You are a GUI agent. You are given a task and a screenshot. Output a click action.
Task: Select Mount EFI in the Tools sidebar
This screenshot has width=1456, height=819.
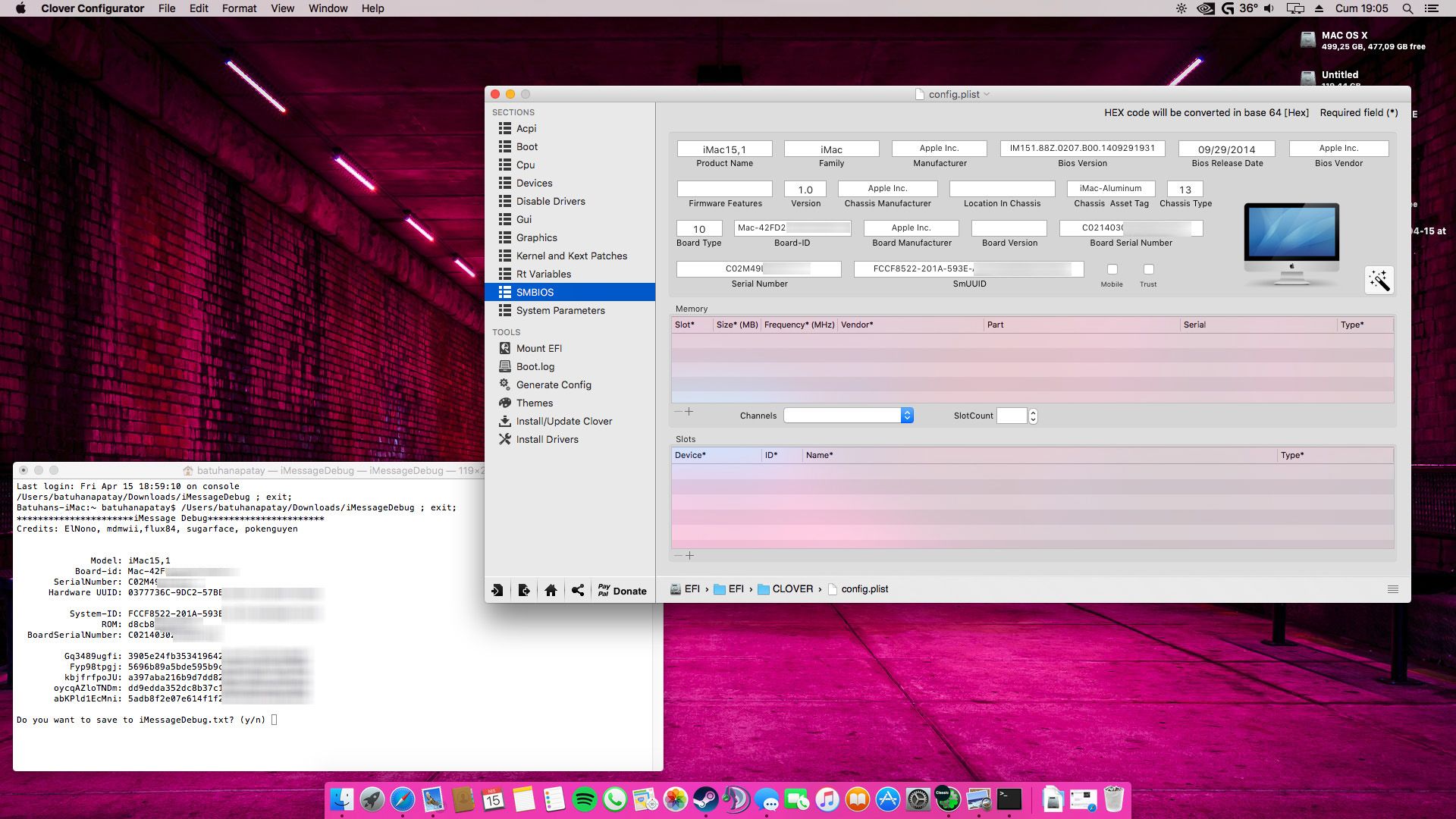(x=539, y=348)
